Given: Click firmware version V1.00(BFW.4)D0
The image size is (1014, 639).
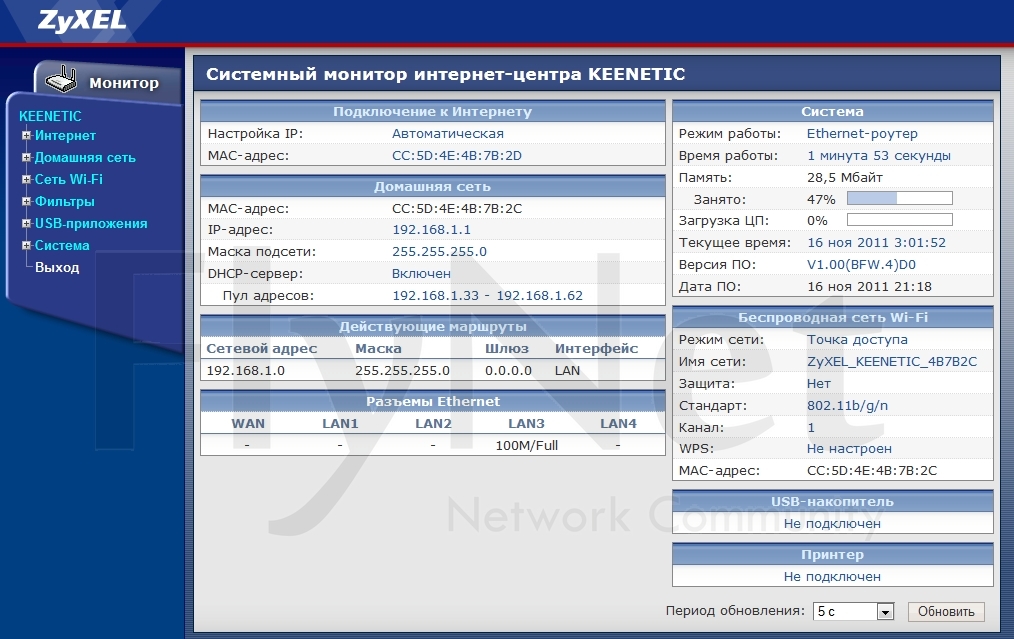Looking at the screenshot, I should point(861,265).
